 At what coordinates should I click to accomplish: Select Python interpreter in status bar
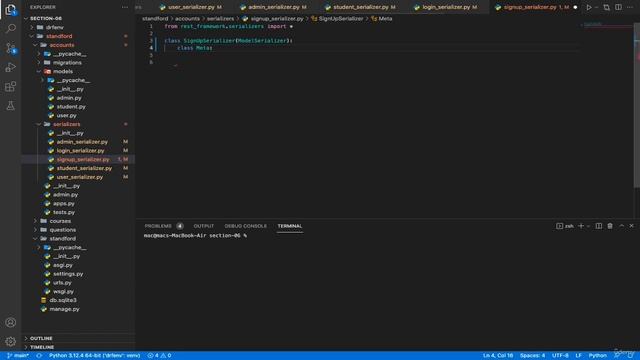pos(94,356)
